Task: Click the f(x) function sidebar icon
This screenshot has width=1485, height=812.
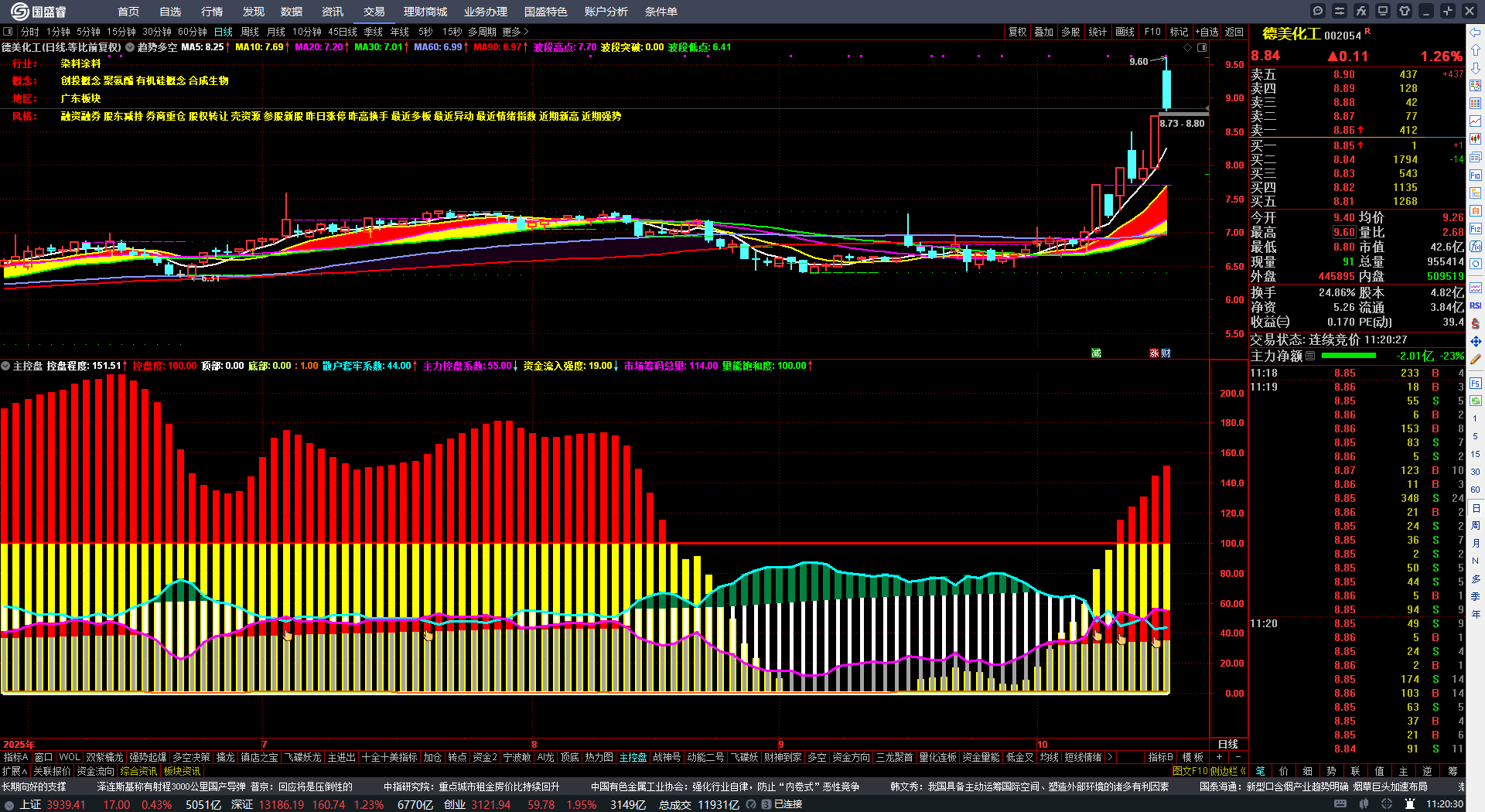Action: coord(1476,247)
